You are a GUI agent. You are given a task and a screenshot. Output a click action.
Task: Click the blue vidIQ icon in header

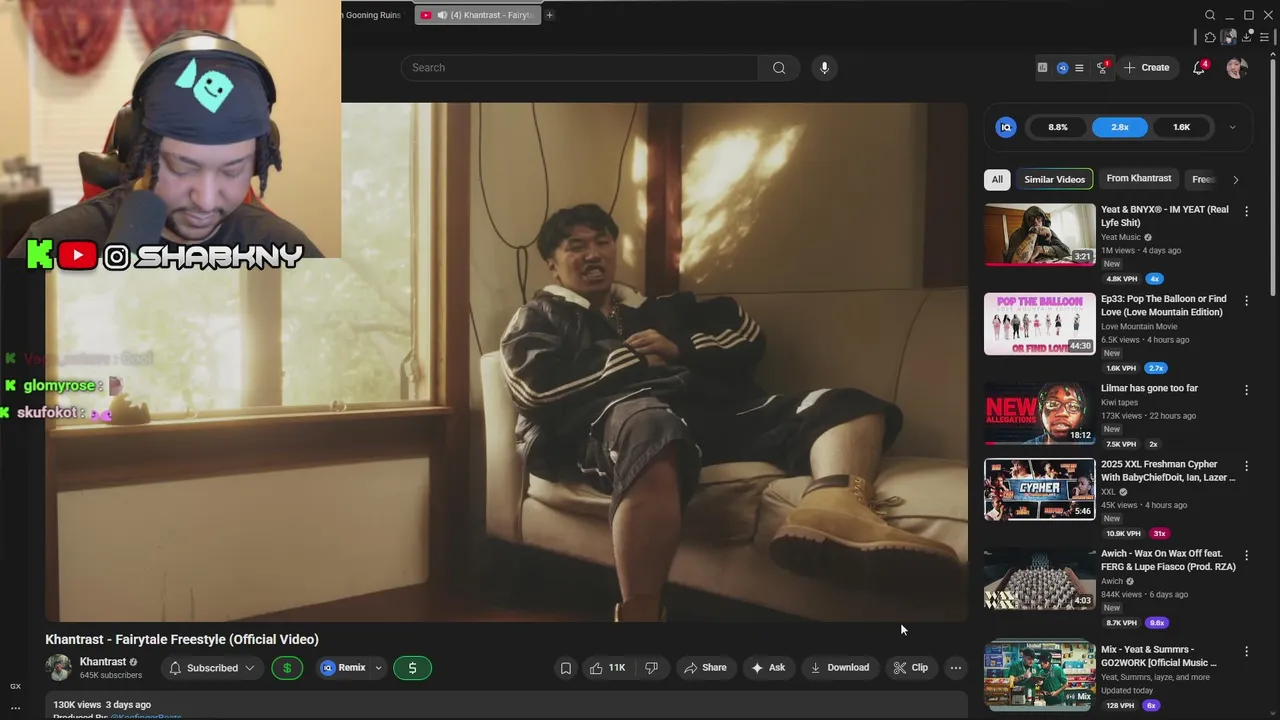(1062, 68)
